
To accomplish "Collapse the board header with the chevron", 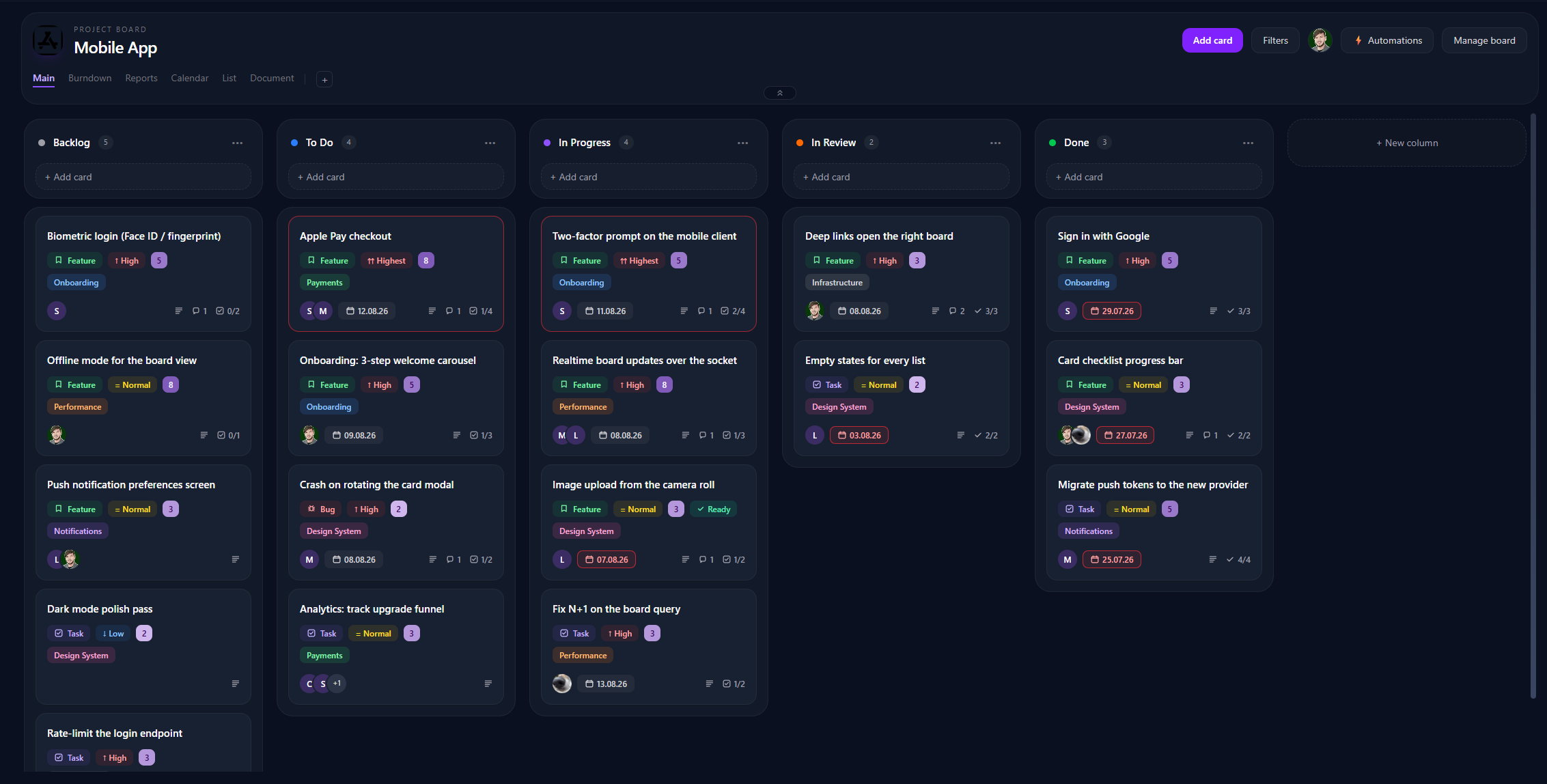I will [779, 93].
